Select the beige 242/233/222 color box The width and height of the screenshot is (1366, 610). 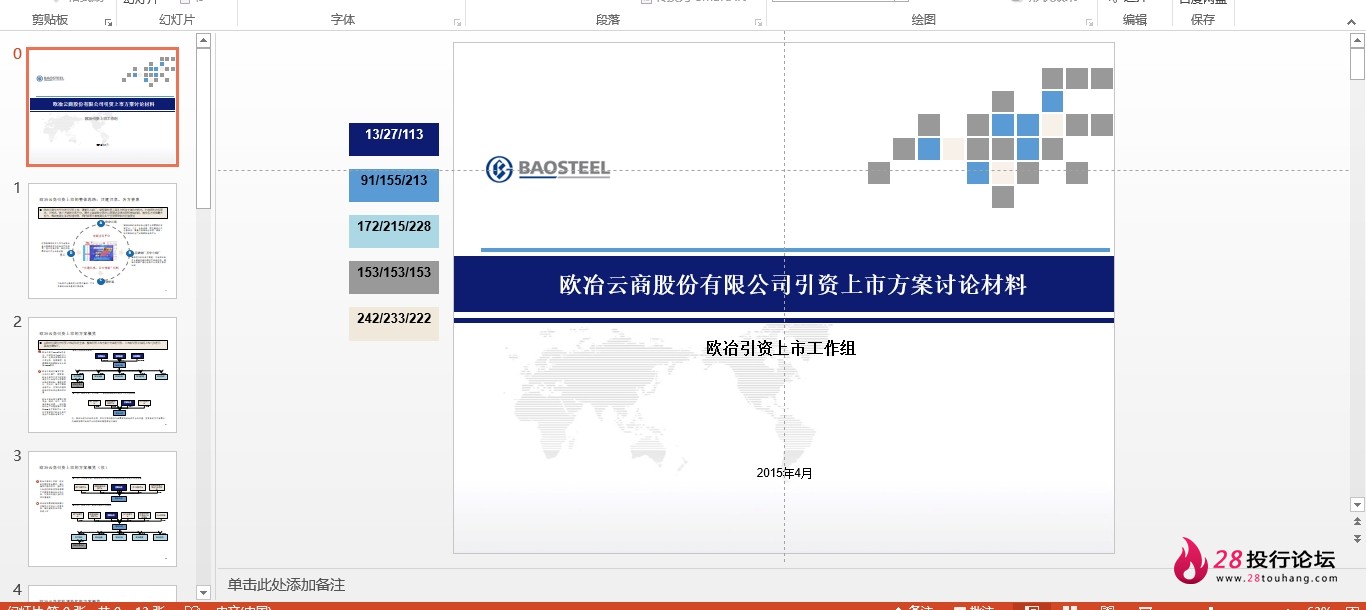[x=394, y=323]
